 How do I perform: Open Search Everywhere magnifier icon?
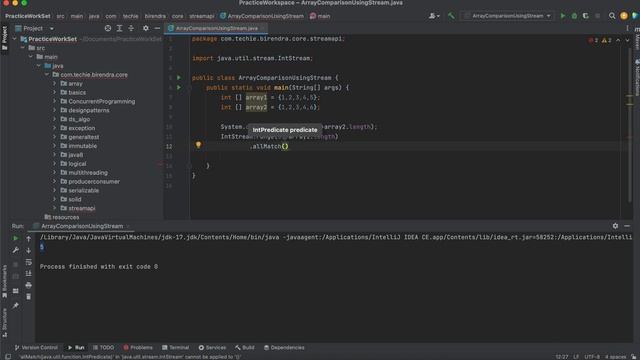click(612, 16)
